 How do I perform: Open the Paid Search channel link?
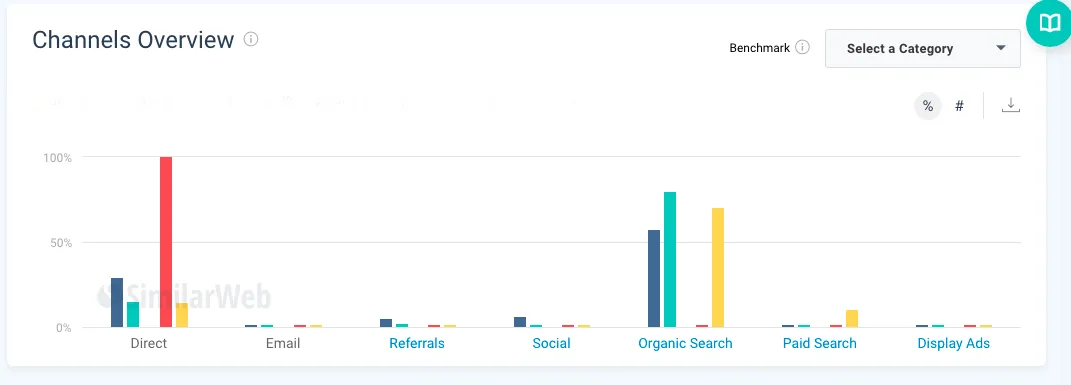(820, 343)
